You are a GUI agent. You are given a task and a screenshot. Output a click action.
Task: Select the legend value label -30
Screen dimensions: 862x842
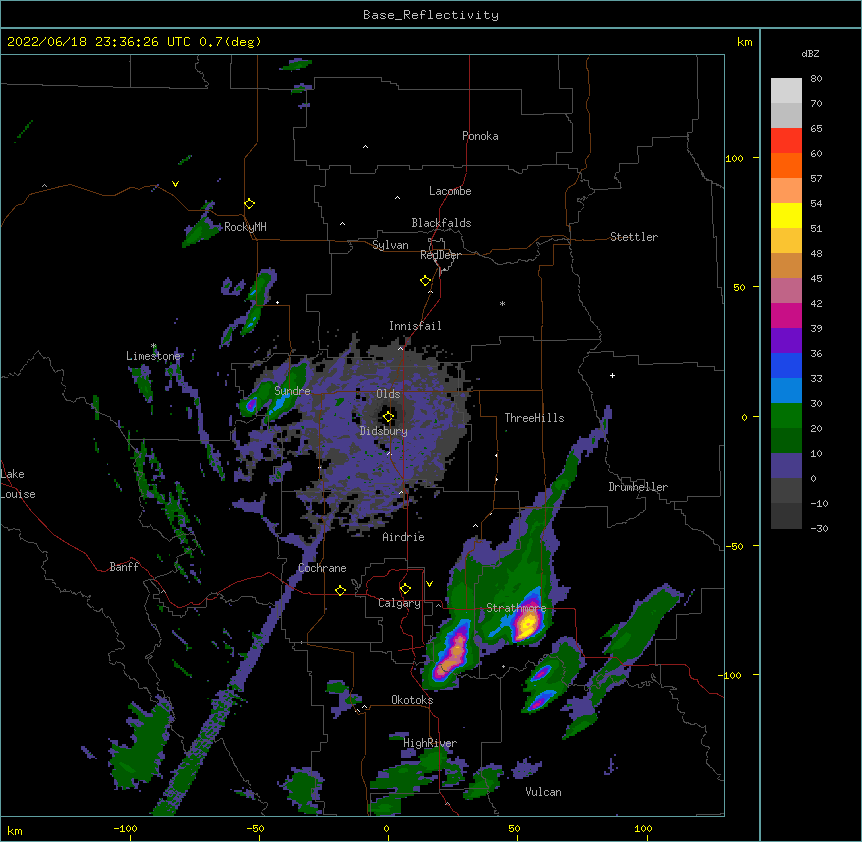(x=819, y=529)
